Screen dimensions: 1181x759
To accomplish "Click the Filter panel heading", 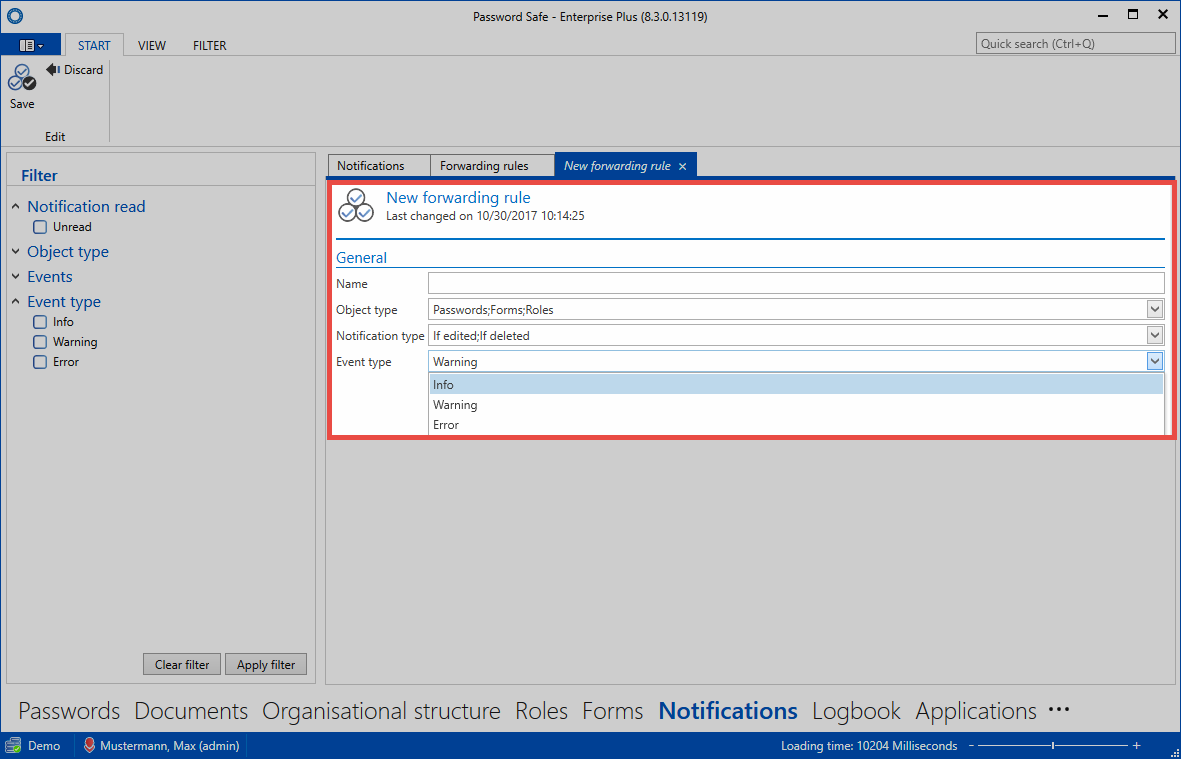I will (x=39, y=175).
